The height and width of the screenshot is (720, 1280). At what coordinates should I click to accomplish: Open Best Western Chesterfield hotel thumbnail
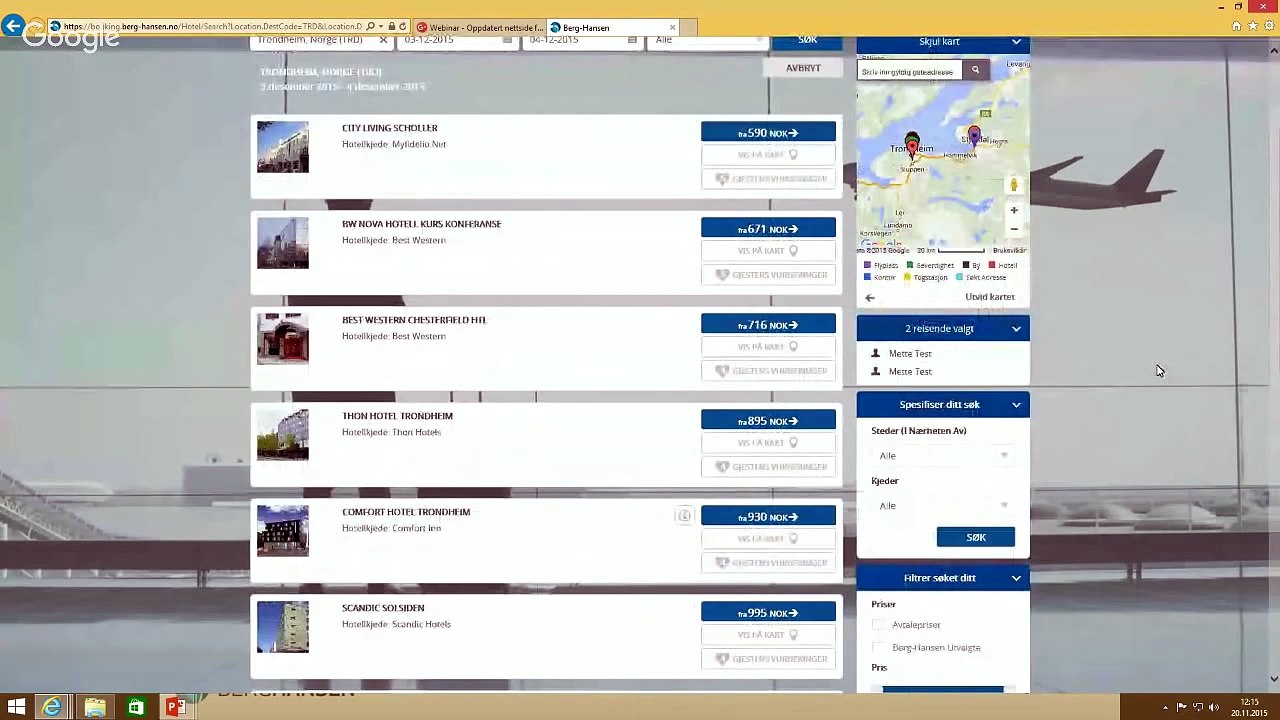(x=283, y=339)
